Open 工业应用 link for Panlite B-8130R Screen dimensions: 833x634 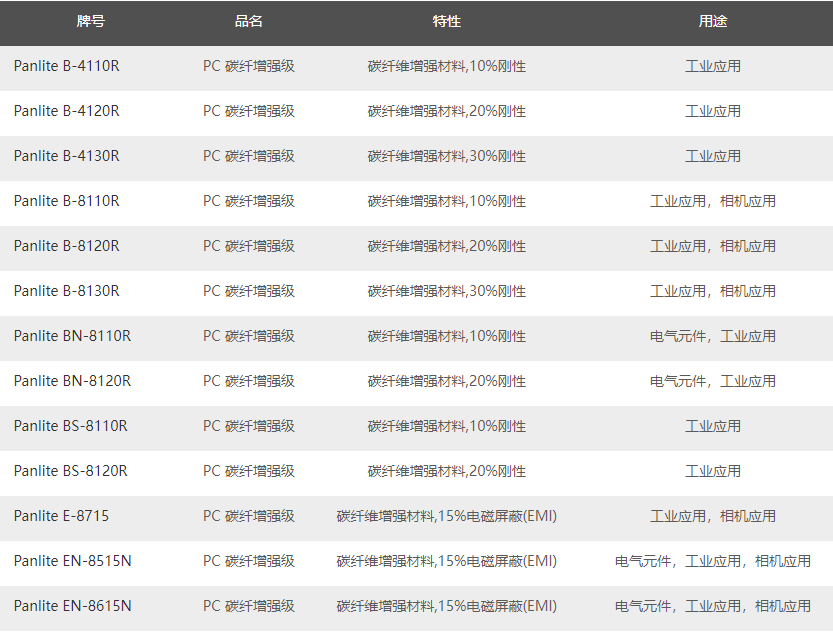pos(678,291)
